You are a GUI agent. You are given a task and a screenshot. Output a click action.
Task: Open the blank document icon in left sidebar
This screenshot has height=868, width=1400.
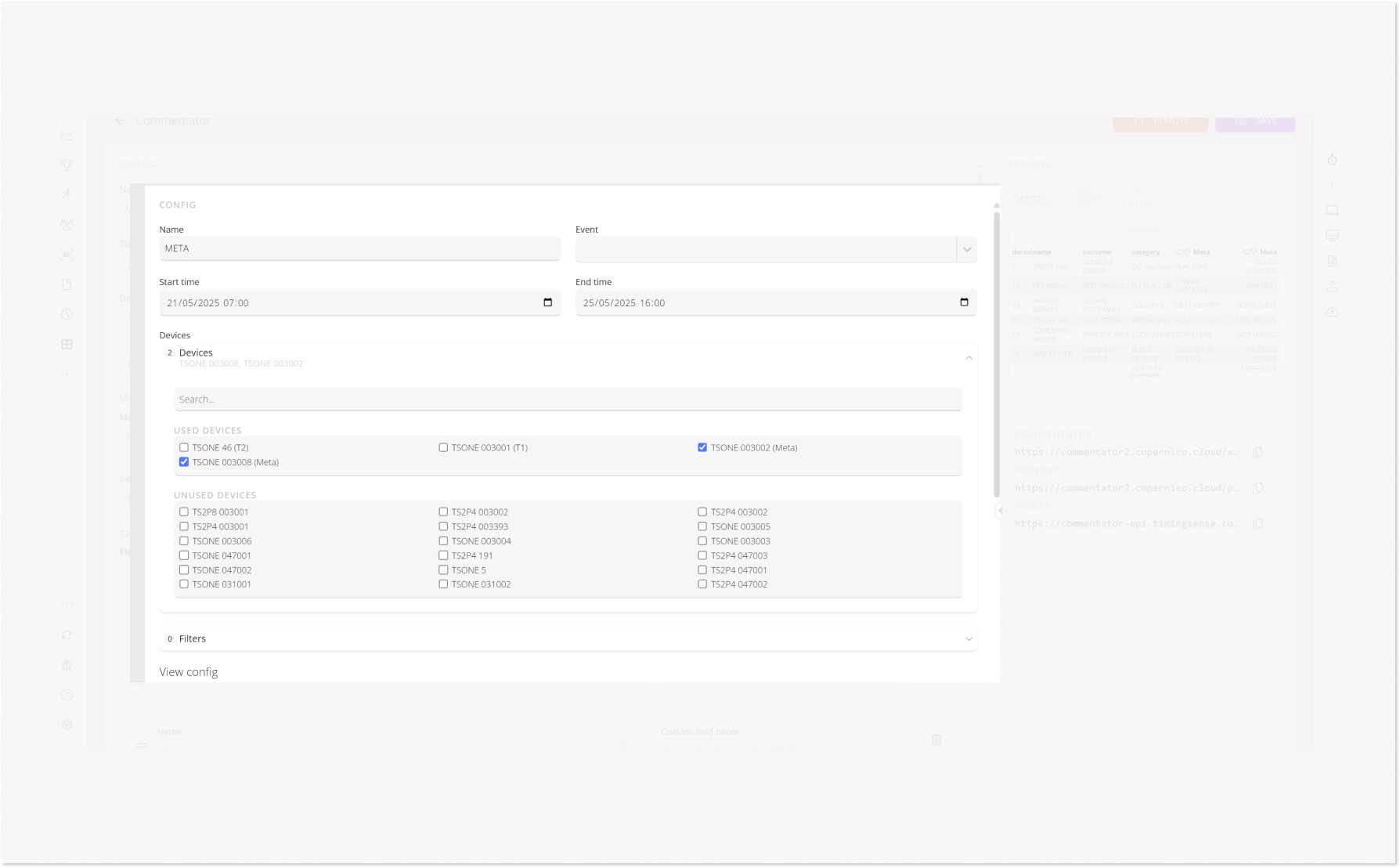point(67,284)
